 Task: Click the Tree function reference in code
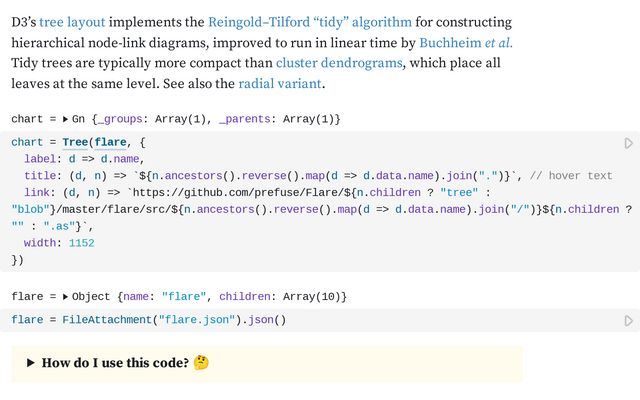click(x=75, y=142)
